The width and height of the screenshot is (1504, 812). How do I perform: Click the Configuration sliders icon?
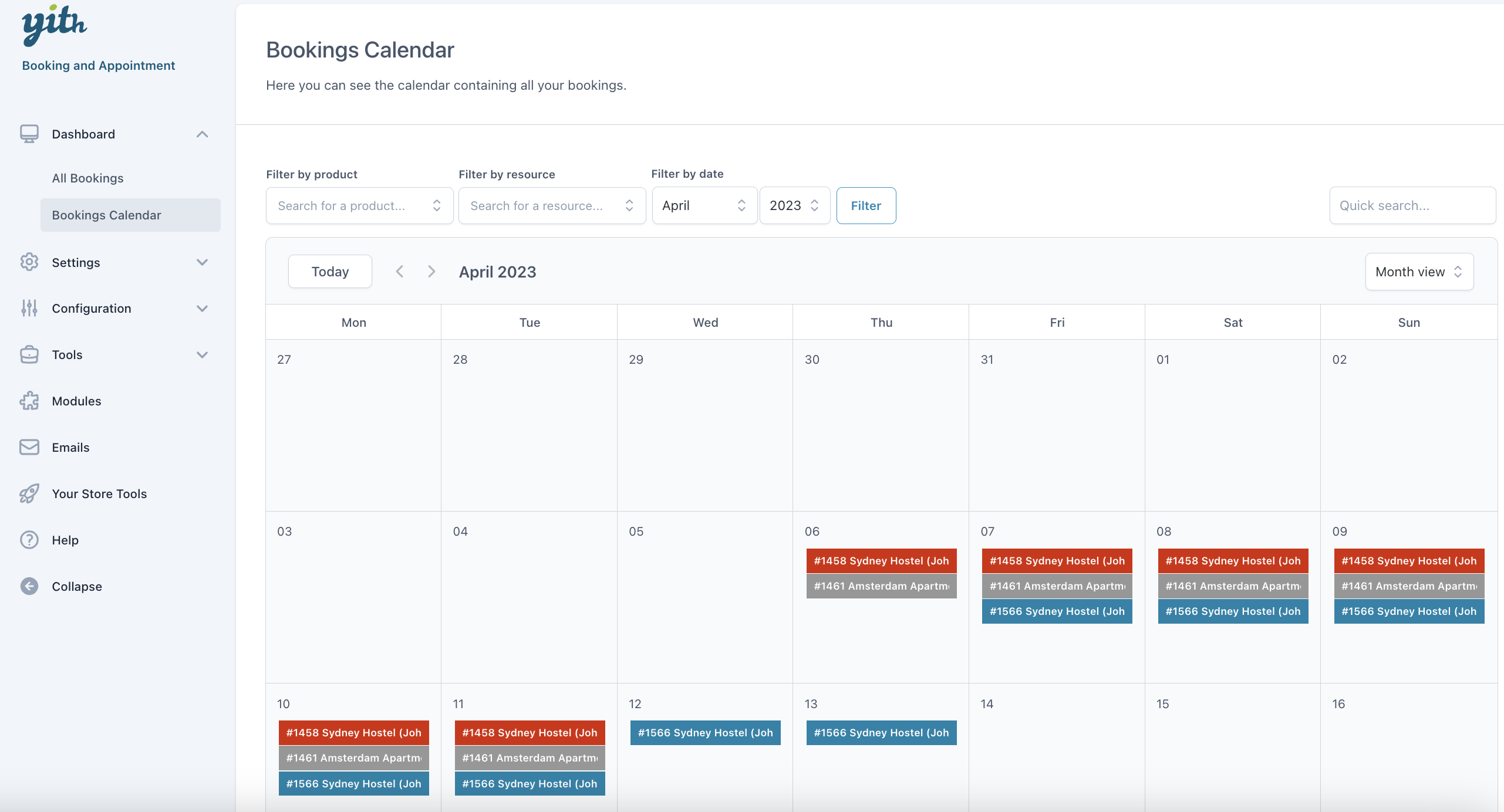pos(29,308)
